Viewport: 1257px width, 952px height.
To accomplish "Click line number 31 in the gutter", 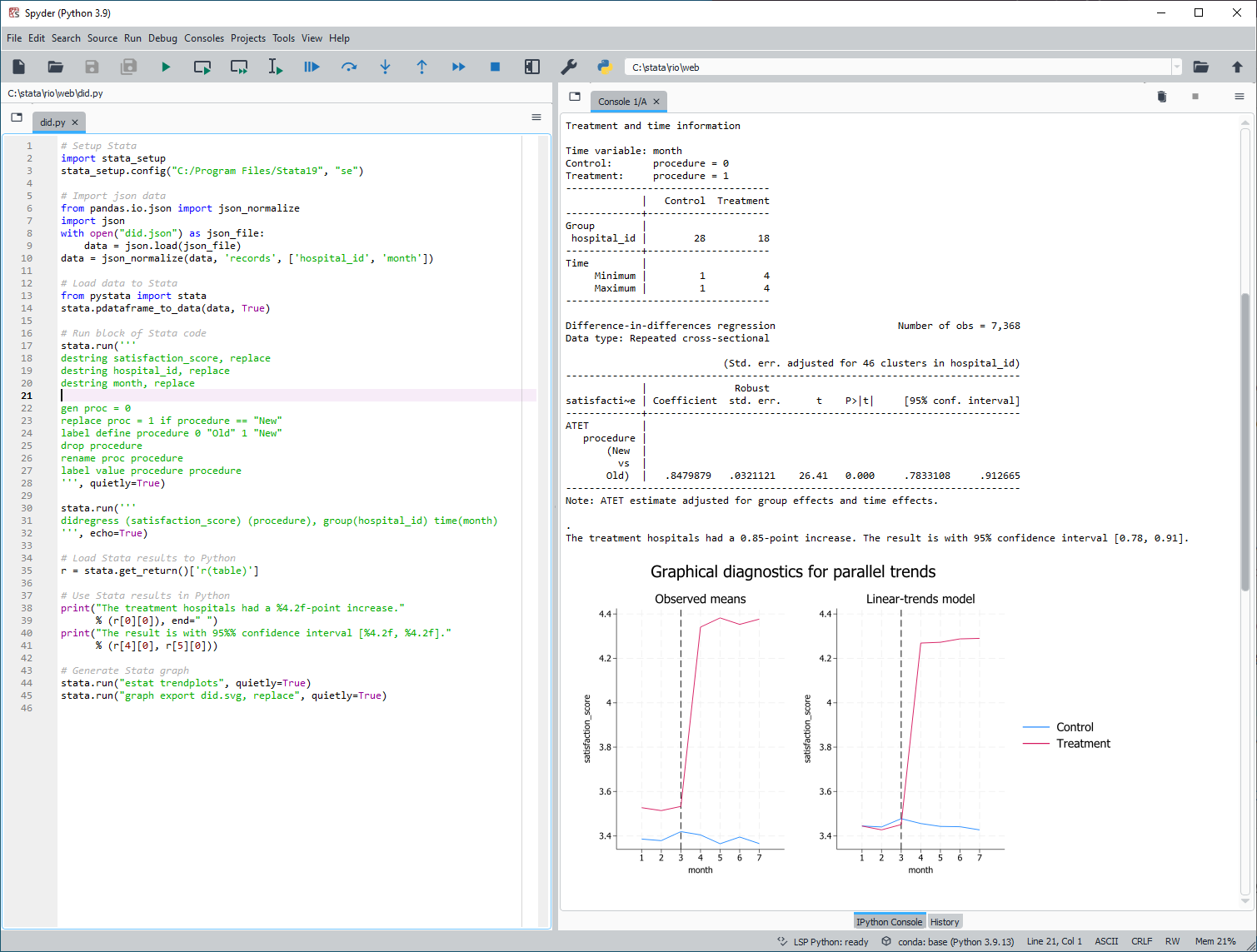I will pos(27,521).
